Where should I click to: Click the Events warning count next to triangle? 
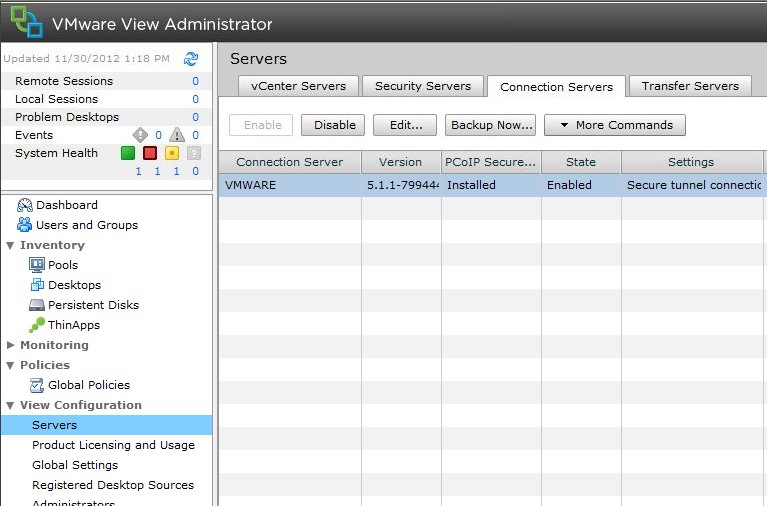coord(196,135)
